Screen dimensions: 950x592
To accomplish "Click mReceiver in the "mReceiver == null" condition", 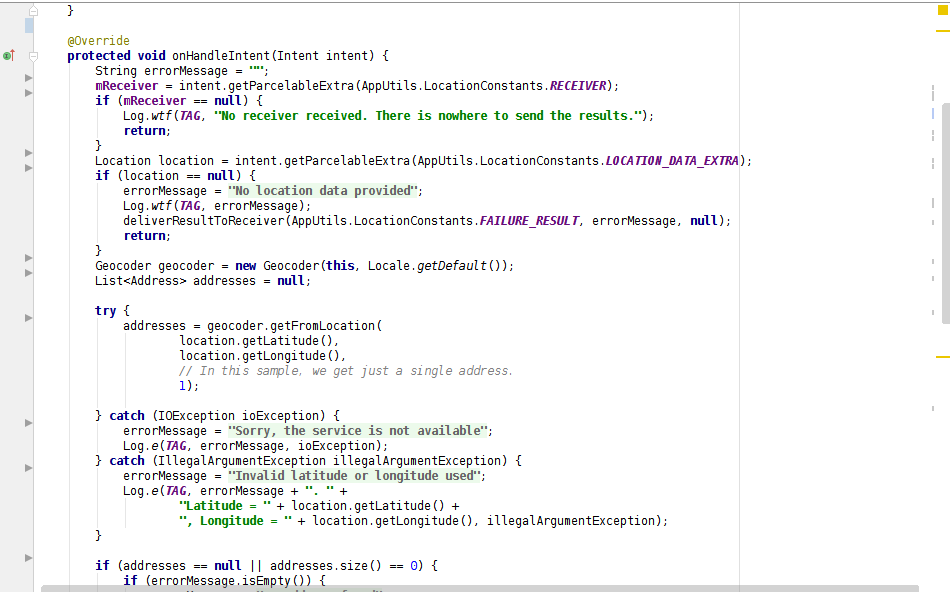I will [x=154, y=101].
